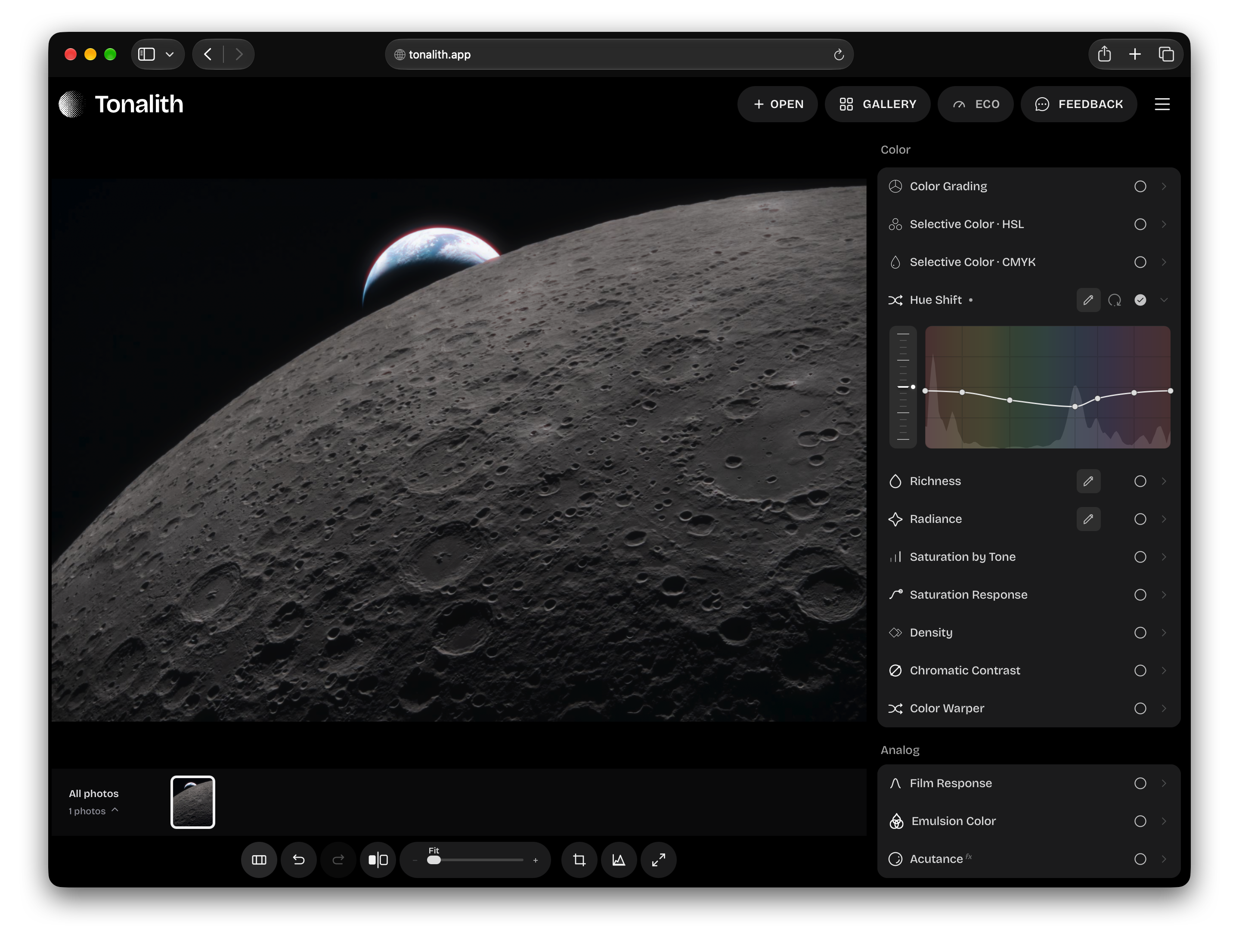Viewport: 1239px width, 952px height.
Task: Collapse the photos strip caret
Action: tap(115, 810)
